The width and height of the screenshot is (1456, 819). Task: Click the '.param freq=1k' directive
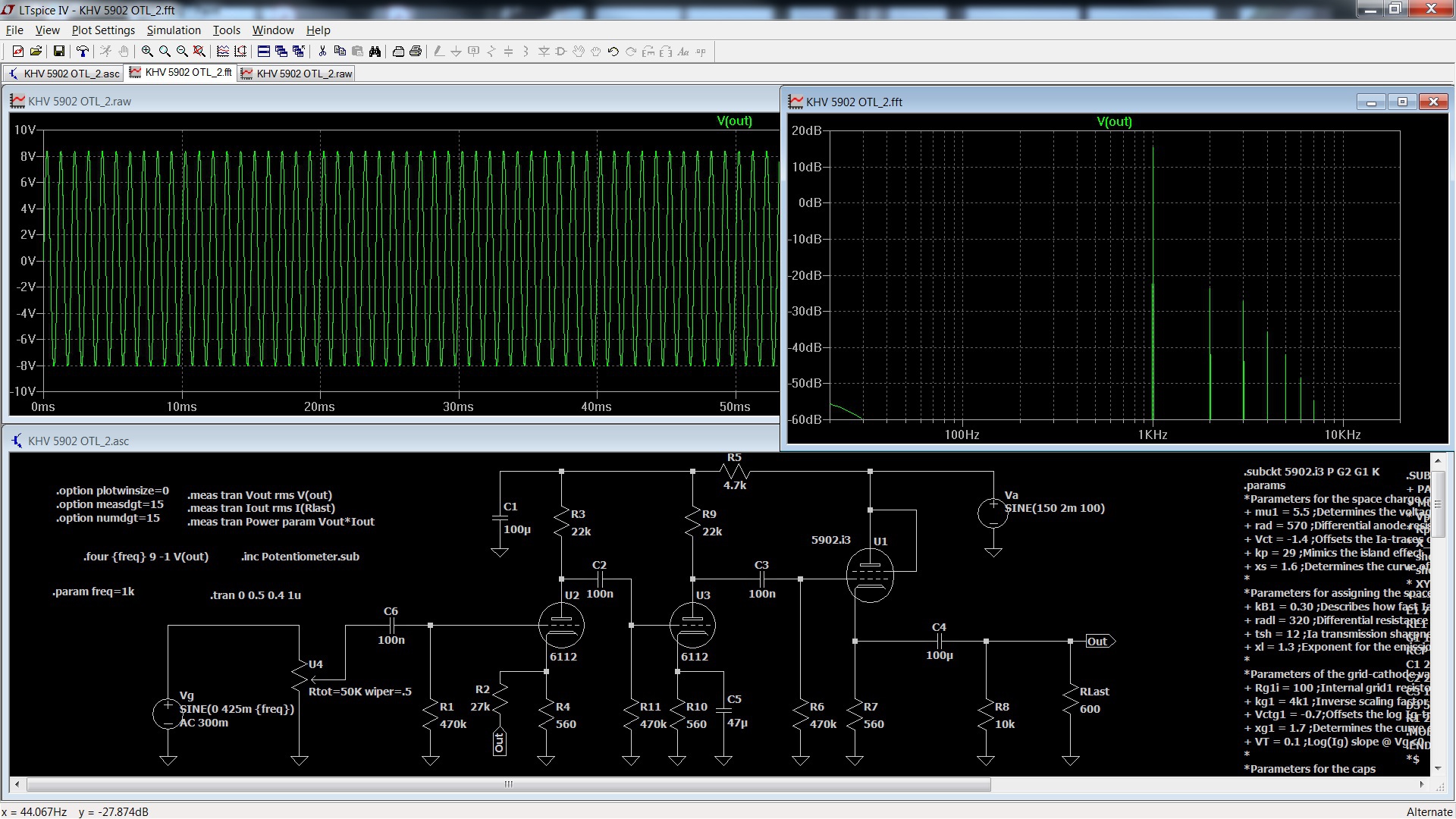93,591
